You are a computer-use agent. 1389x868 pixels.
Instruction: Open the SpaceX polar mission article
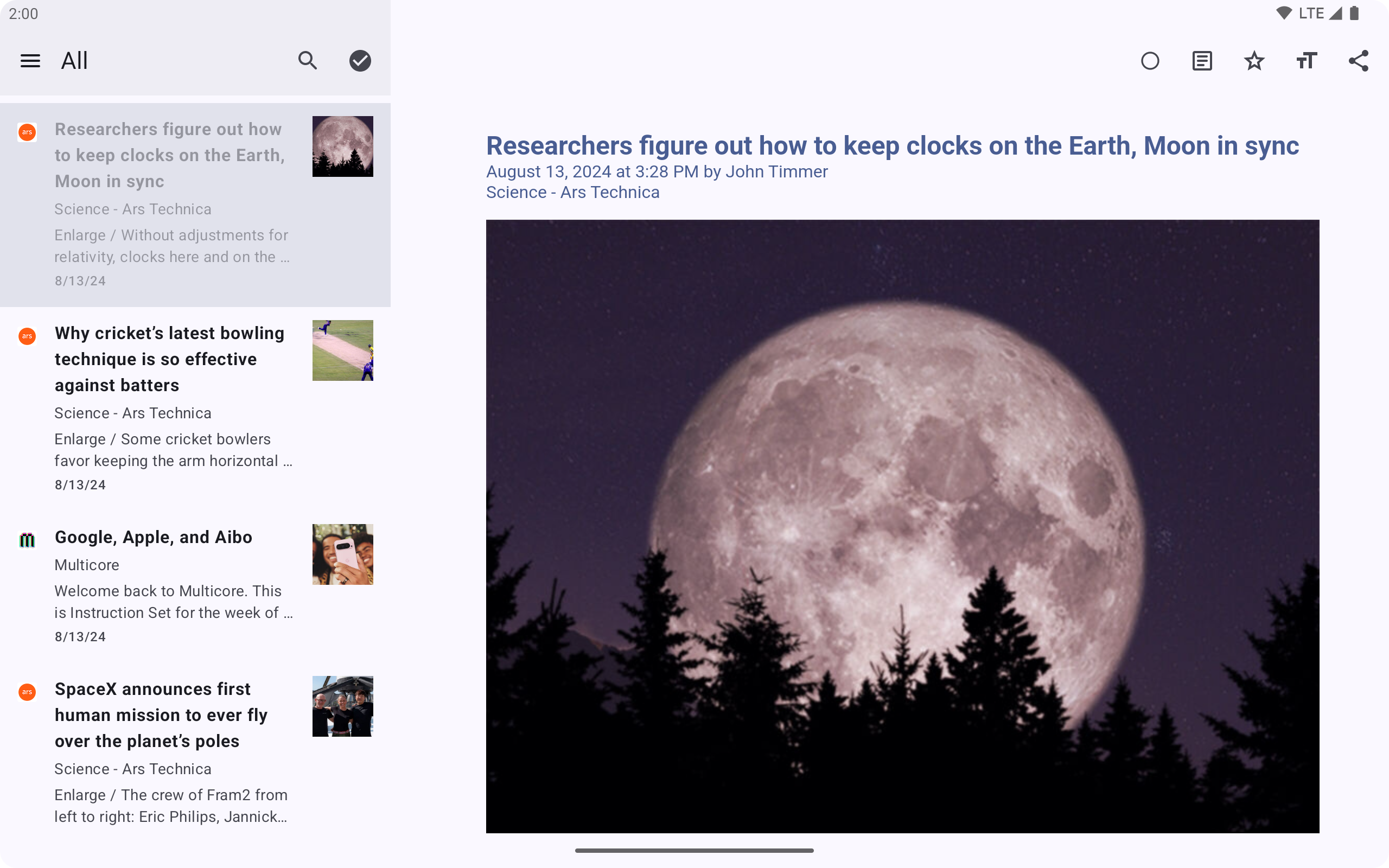click(161, 714)
